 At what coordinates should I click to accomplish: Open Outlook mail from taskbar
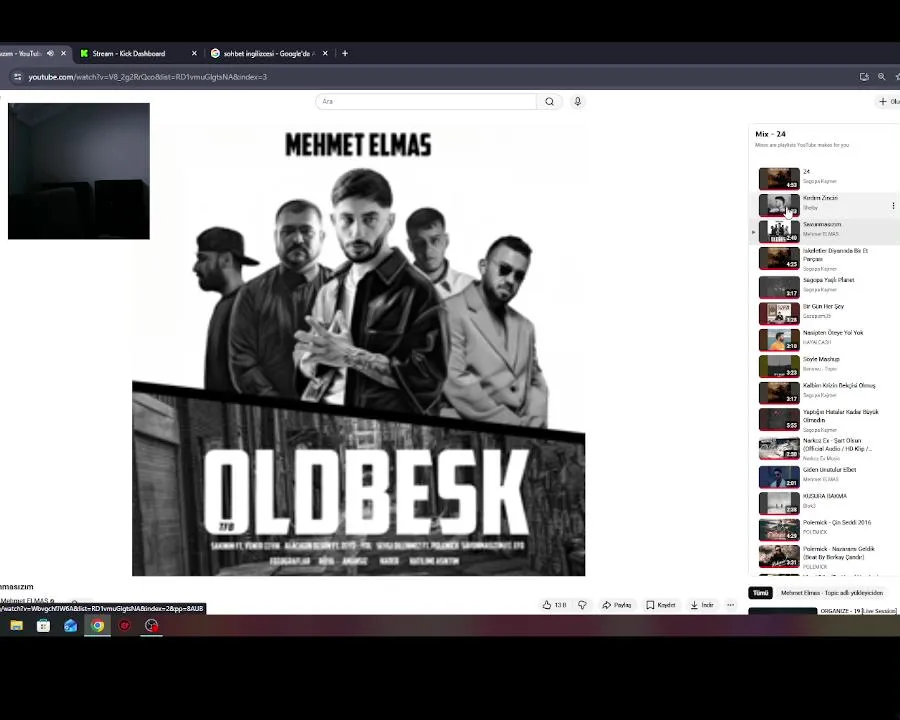[71, 625]
